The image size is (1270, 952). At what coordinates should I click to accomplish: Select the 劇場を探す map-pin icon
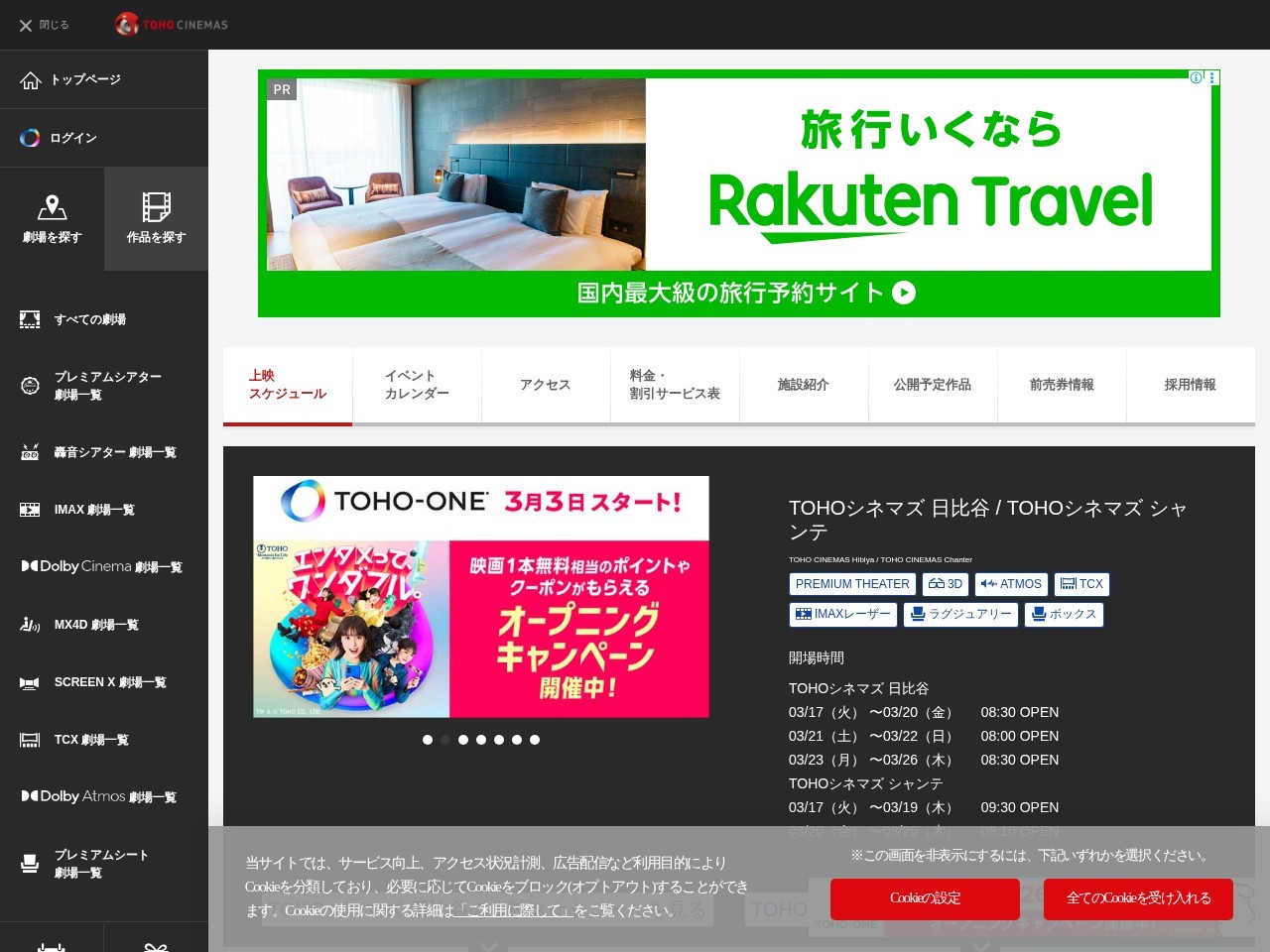tap(53, 207)
